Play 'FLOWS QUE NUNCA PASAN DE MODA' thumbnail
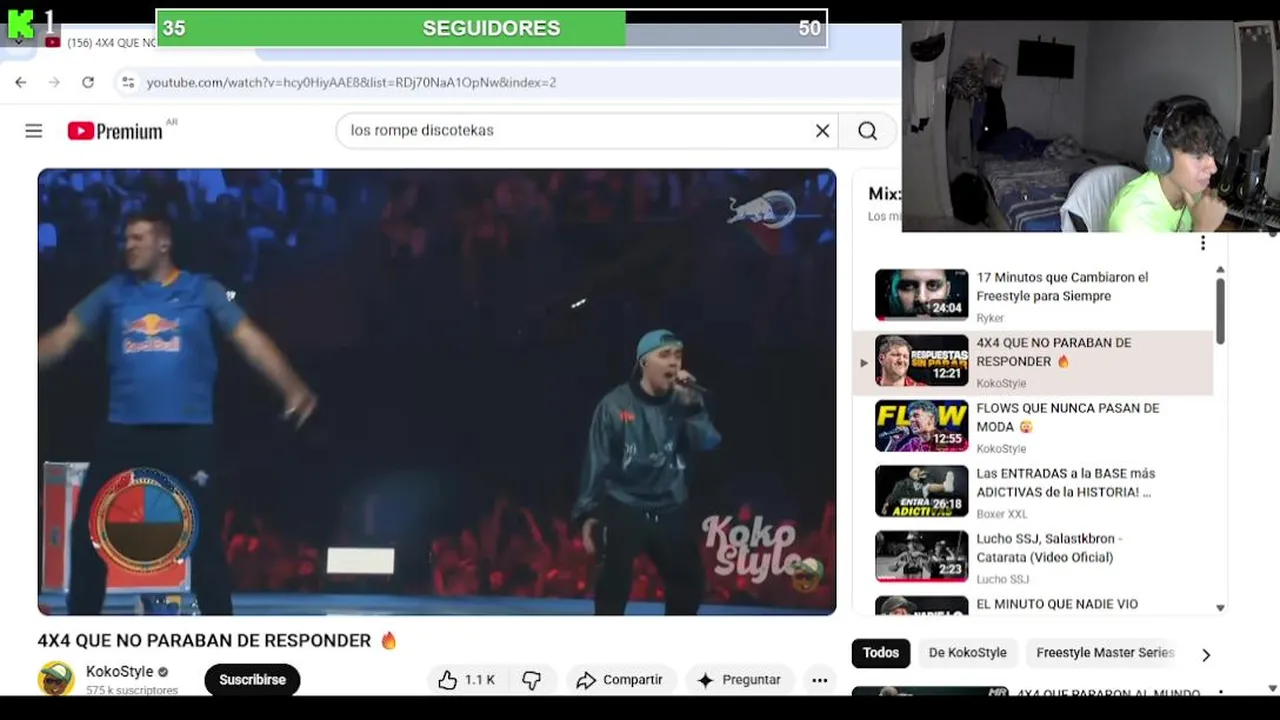The width and height of the screenshot is (1280, 720). (922, 425)
